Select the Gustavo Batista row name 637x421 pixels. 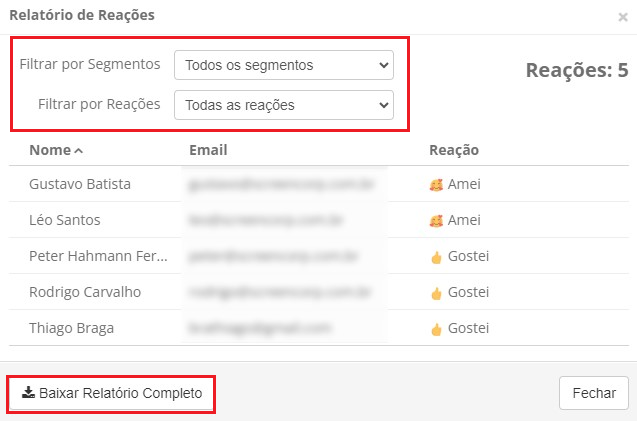coord(80,184)
